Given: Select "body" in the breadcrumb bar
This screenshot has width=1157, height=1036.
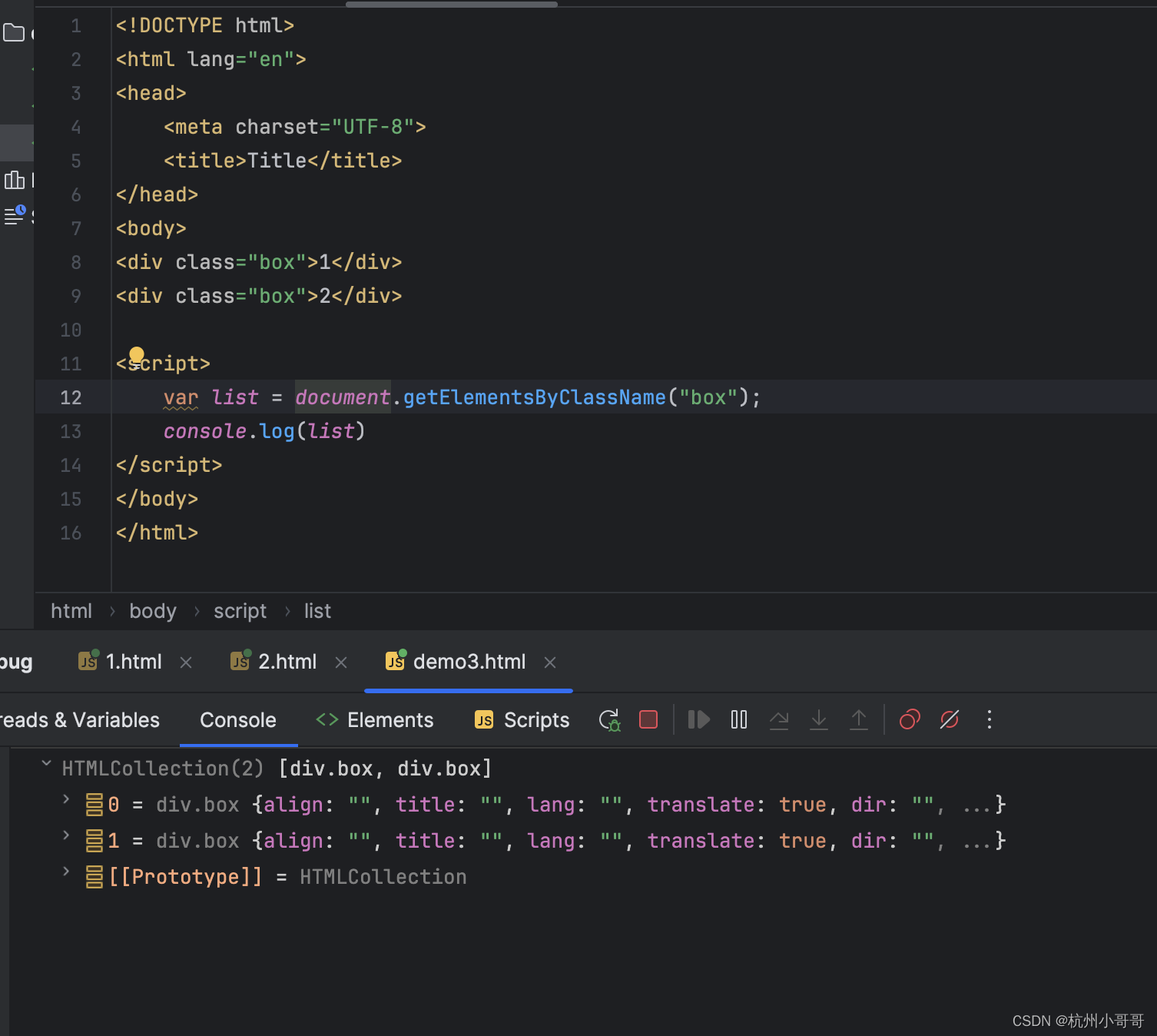Looking at the screenshot, I should point(153,610).
